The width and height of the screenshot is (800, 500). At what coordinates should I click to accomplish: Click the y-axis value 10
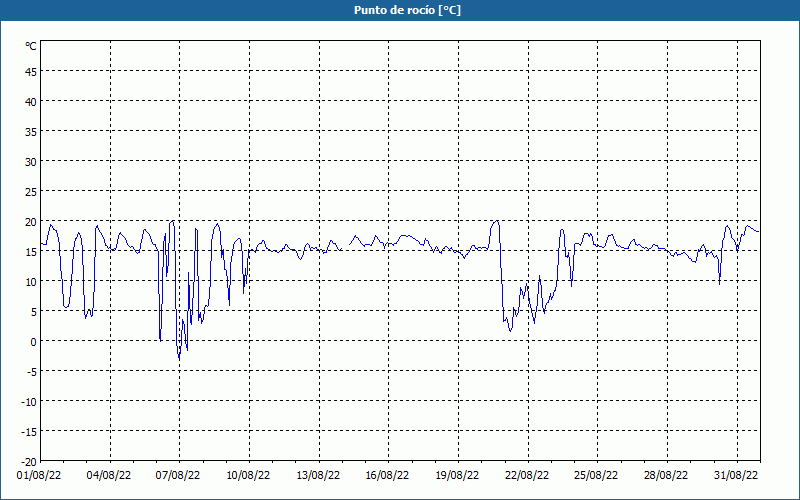tap(31, 282)
